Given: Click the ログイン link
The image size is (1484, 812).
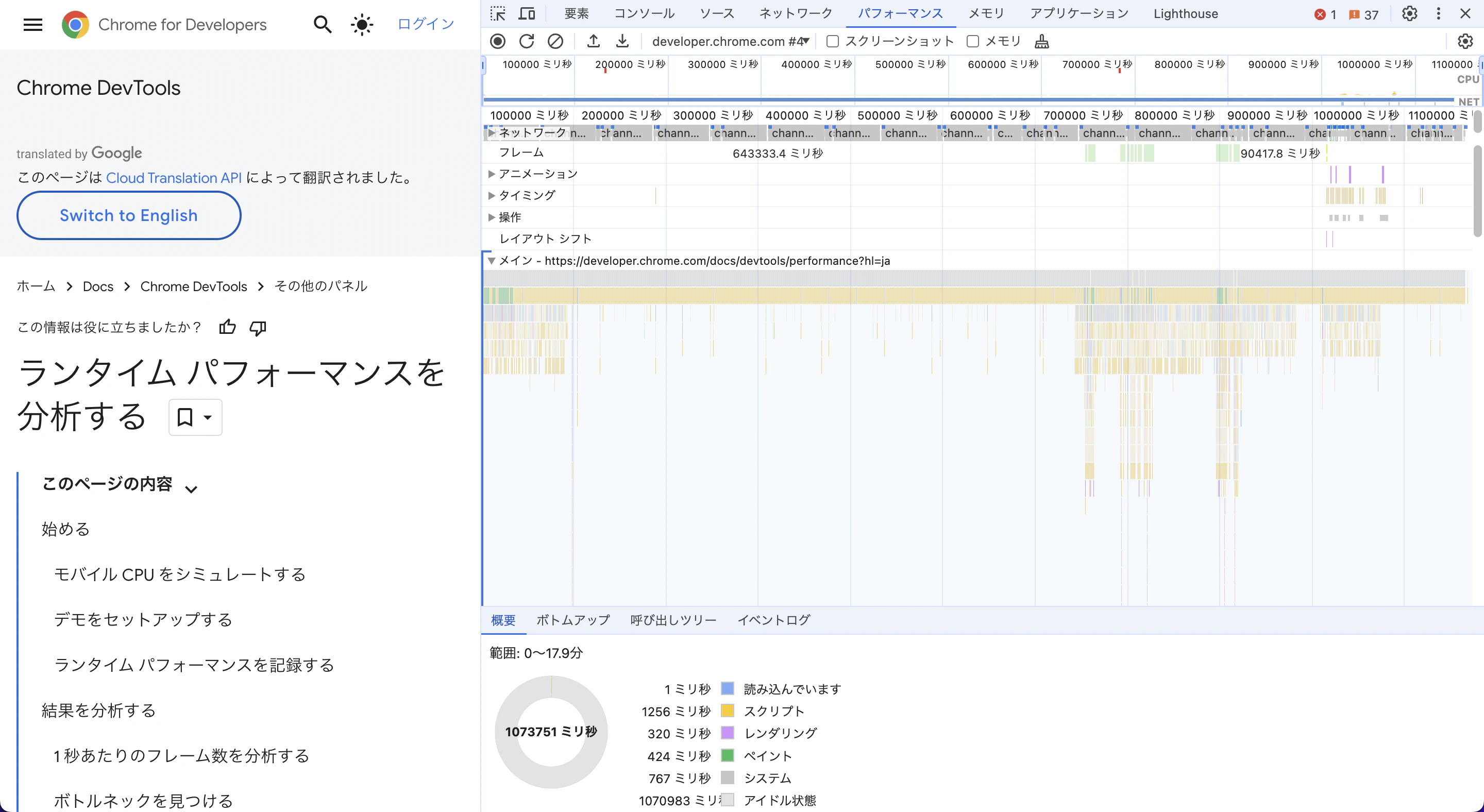Looking at the screenshot, I should [426, 24].
